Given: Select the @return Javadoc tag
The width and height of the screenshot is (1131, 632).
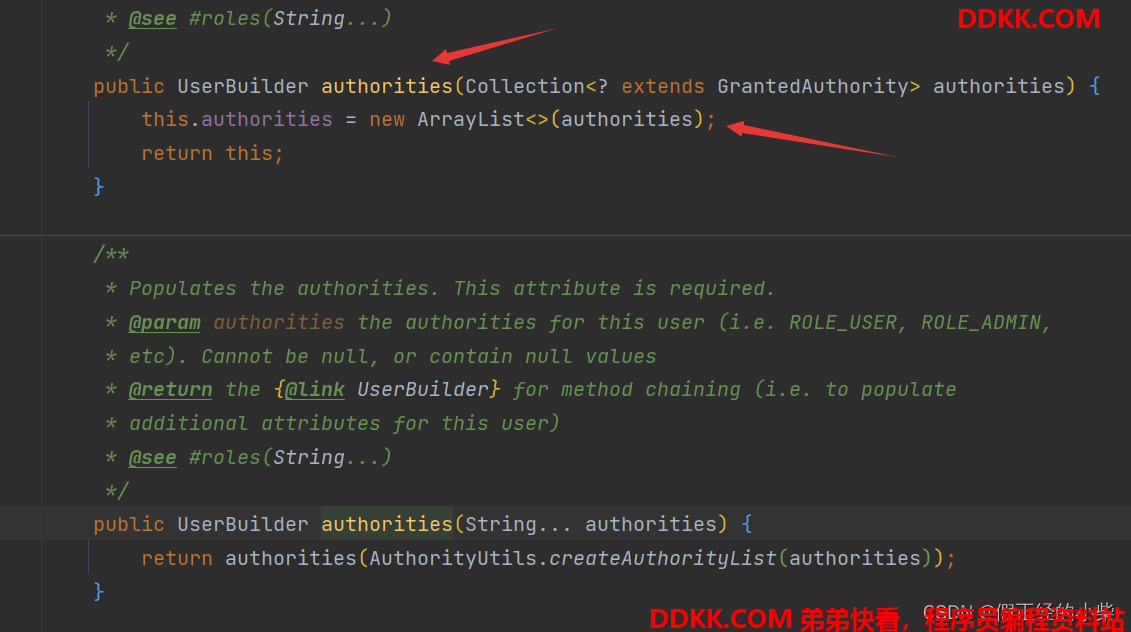Looking at the screenshot, I should (x=170, y=389).
